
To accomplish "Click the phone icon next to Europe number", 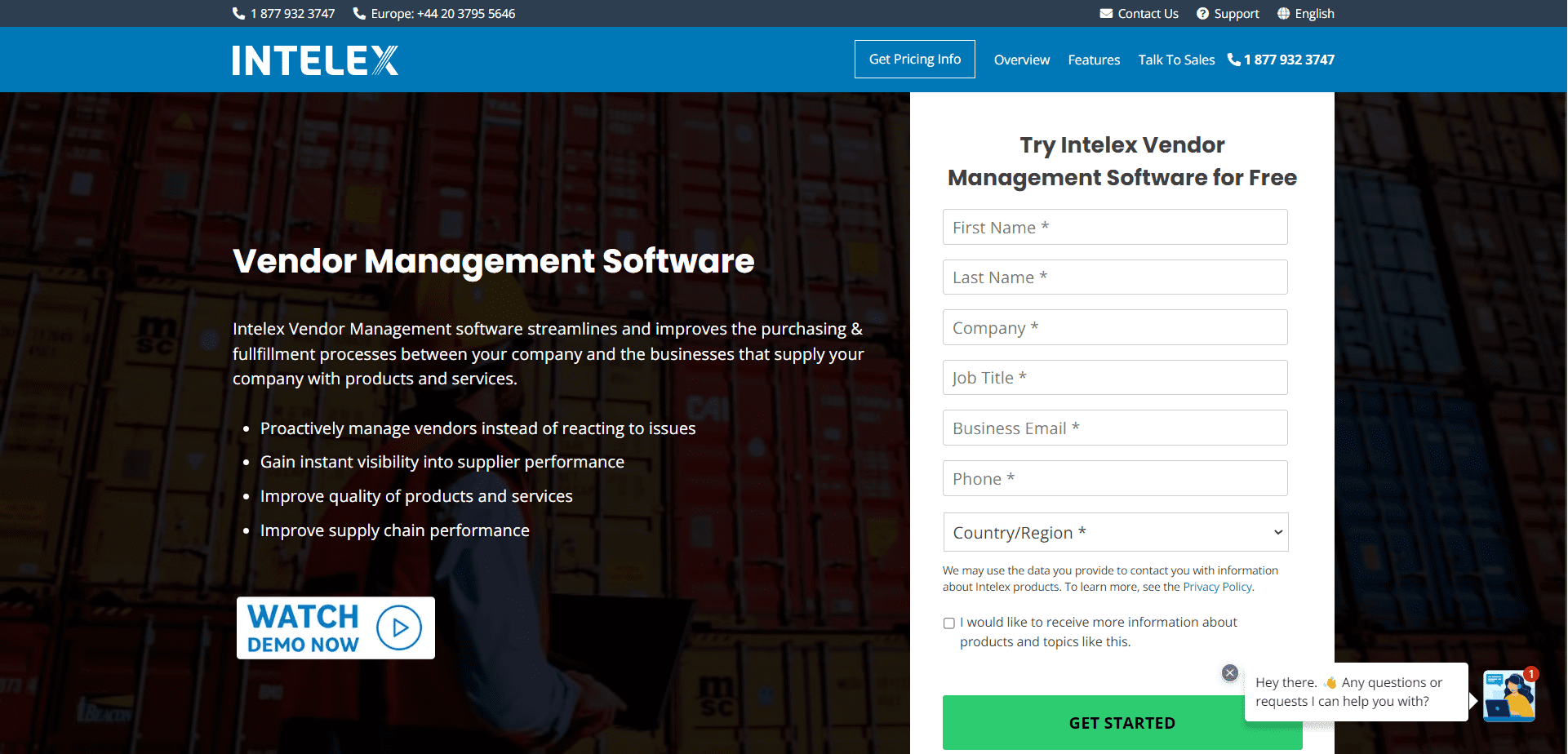I will (358, 13).
